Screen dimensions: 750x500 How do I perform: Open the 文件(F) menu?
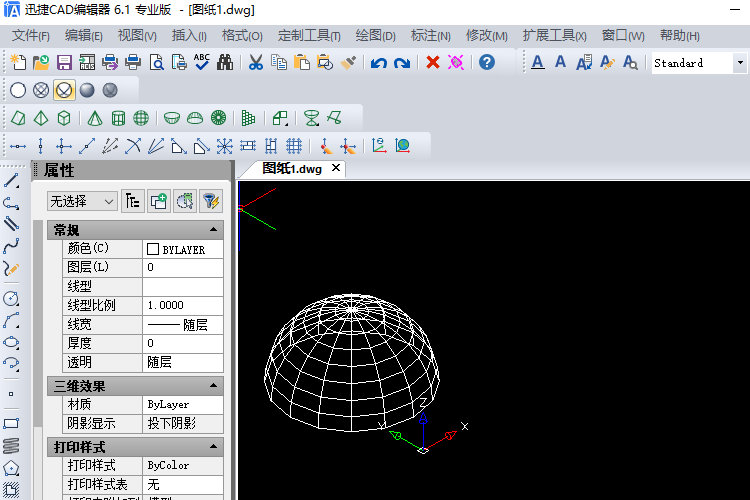click(x=31, y=36)
